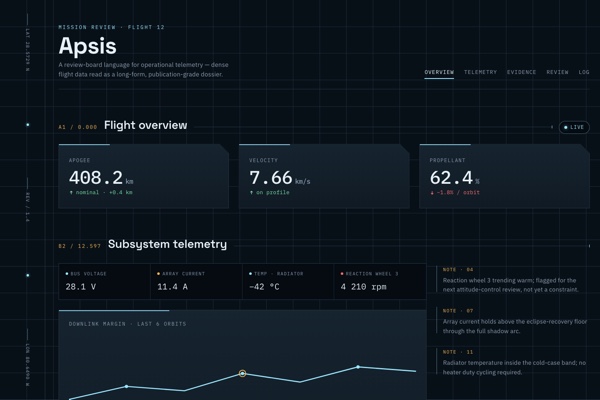This screenshot has height=400, width=600.
Task: Select Reaction Wheel 3 rpm cell
Action: pos(380,281)
